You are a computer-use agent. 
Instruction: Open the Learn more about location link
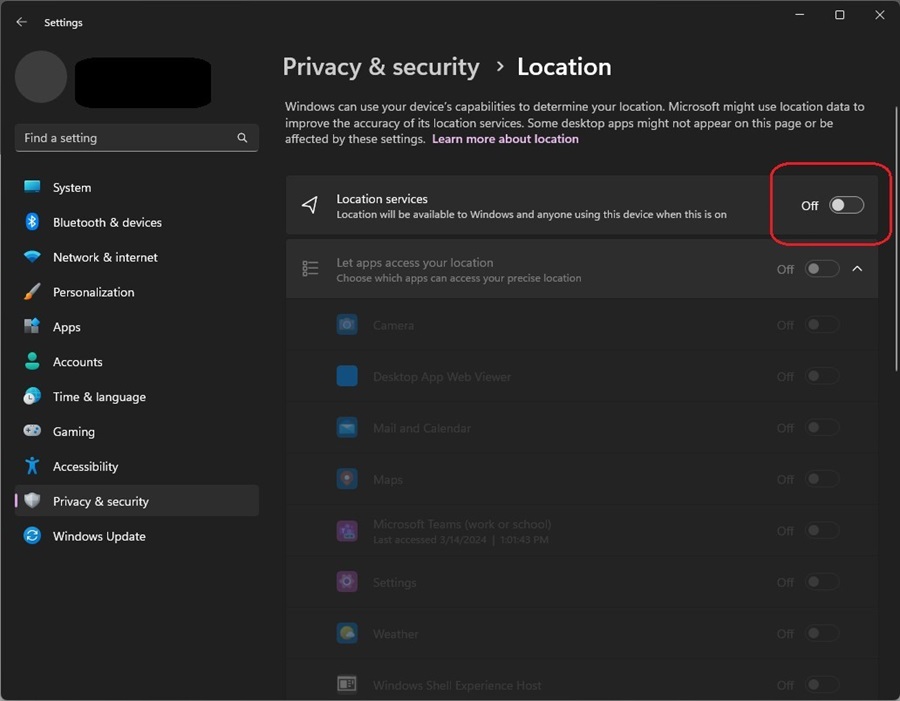click(x=505, y=139)
